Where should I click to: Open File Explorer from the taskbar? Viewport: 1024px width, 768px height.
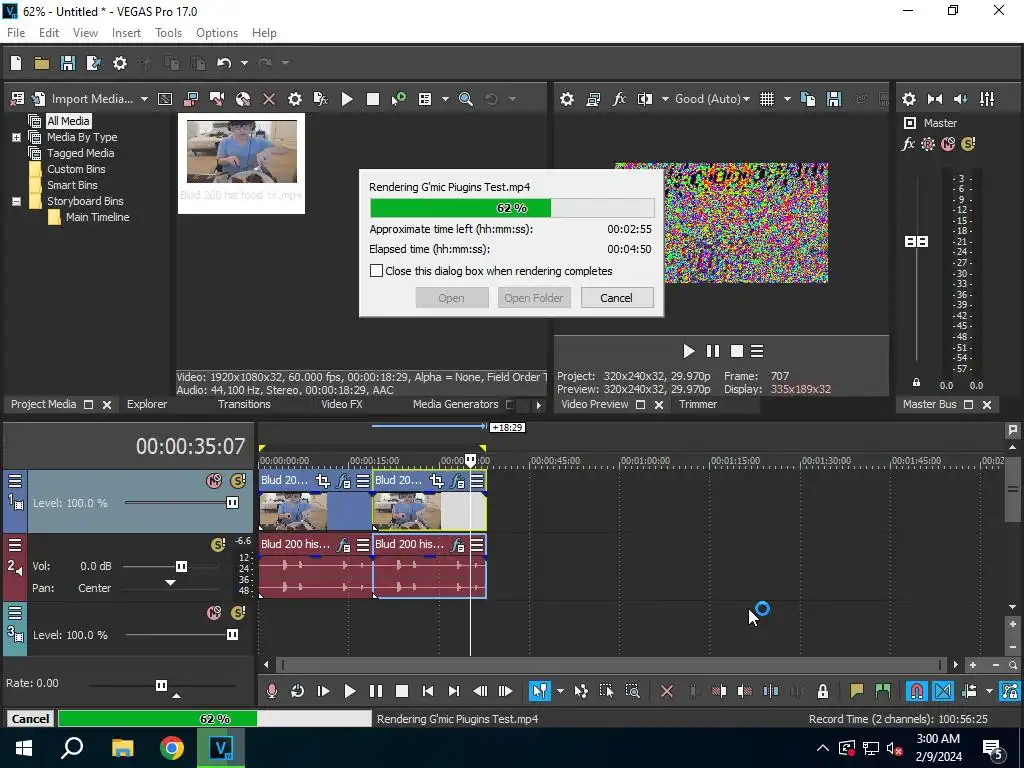[122, 748]
